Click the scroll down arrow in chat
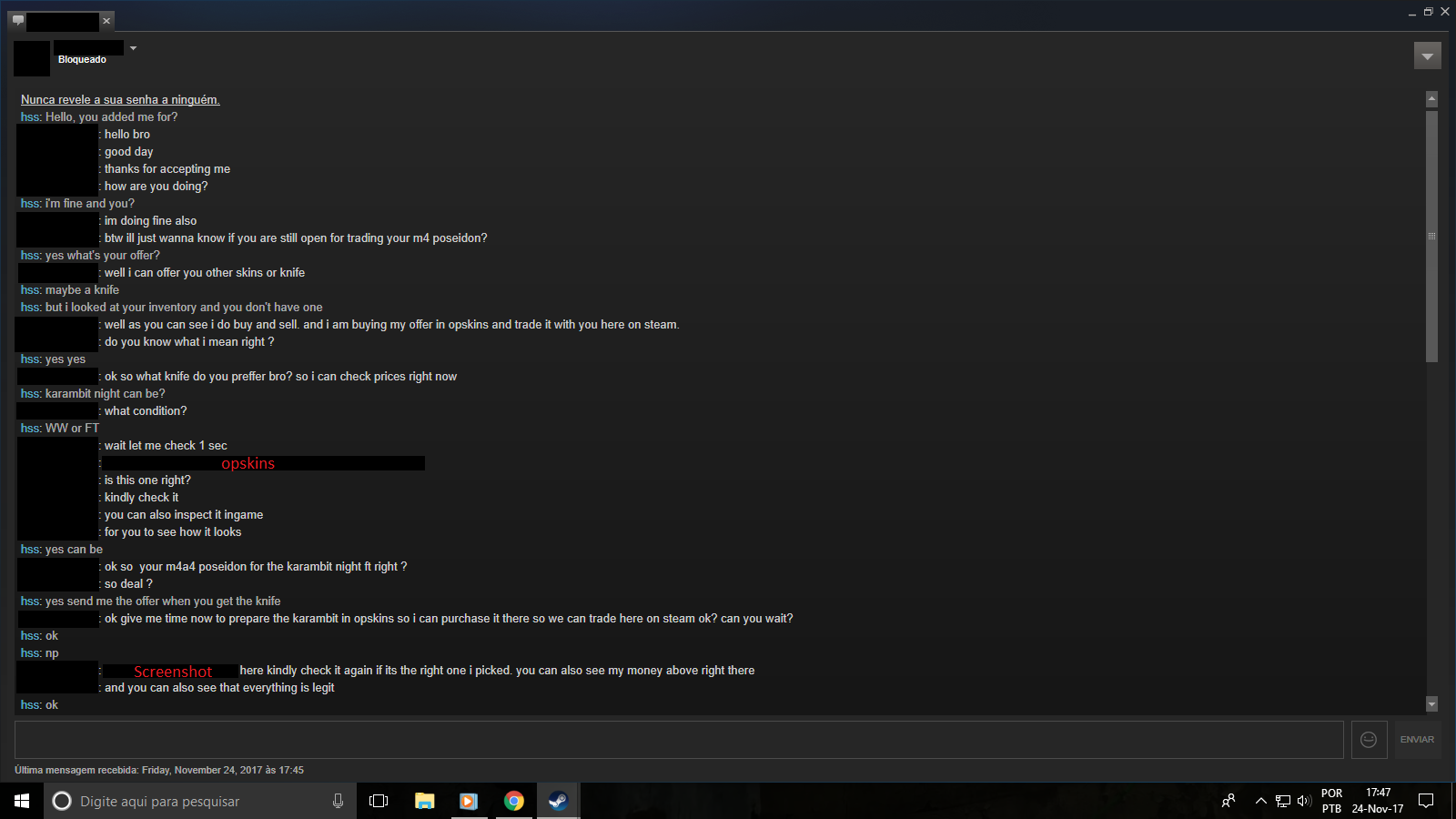This screenshot has height=819, width=1456. [1431, 703]
